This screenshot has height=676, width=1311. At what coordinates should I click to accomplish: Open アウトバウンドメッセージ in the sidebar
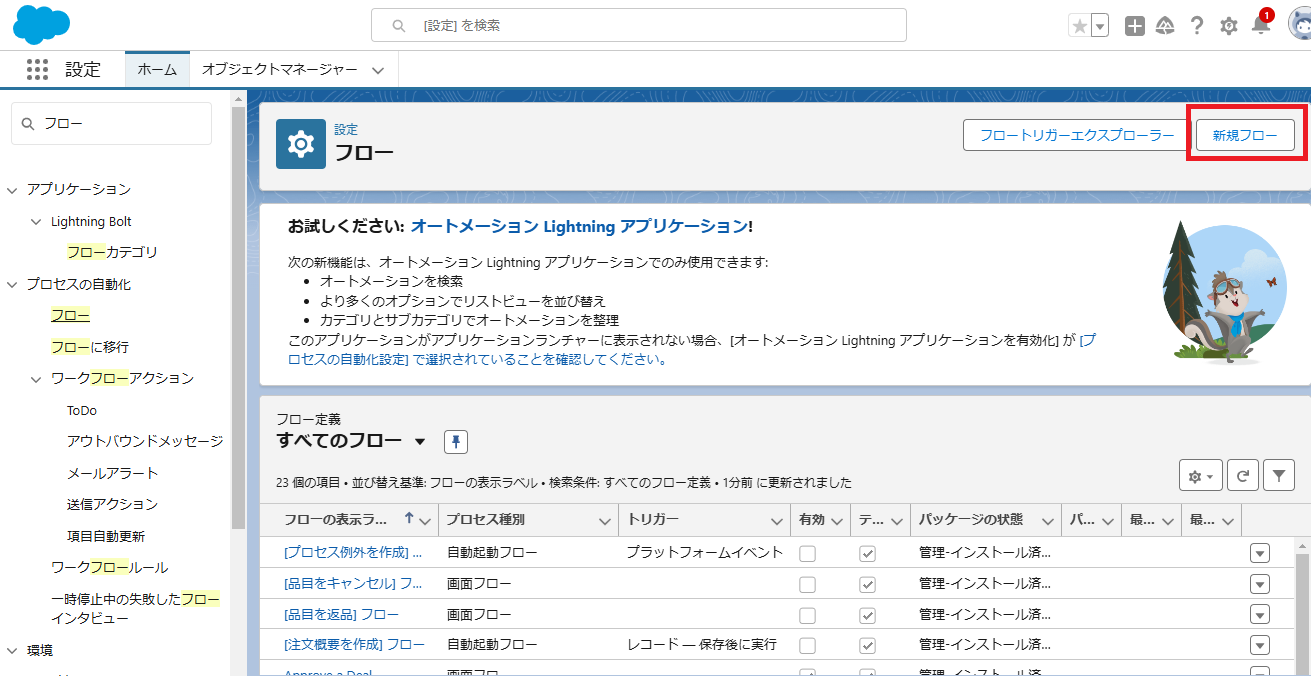145,441
